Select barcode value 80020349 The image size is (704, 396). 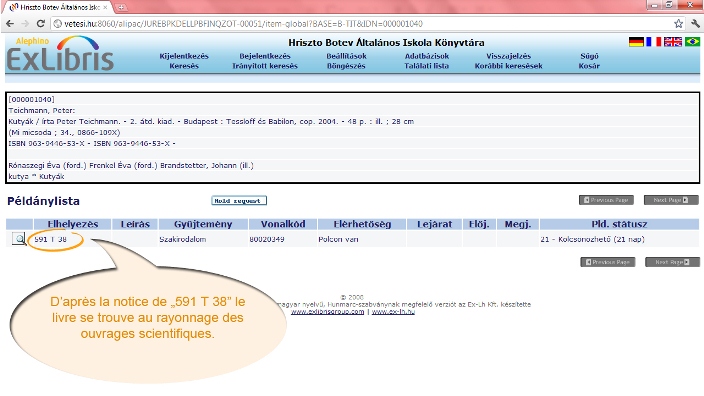pyautogui.click(x=267, y=239)
